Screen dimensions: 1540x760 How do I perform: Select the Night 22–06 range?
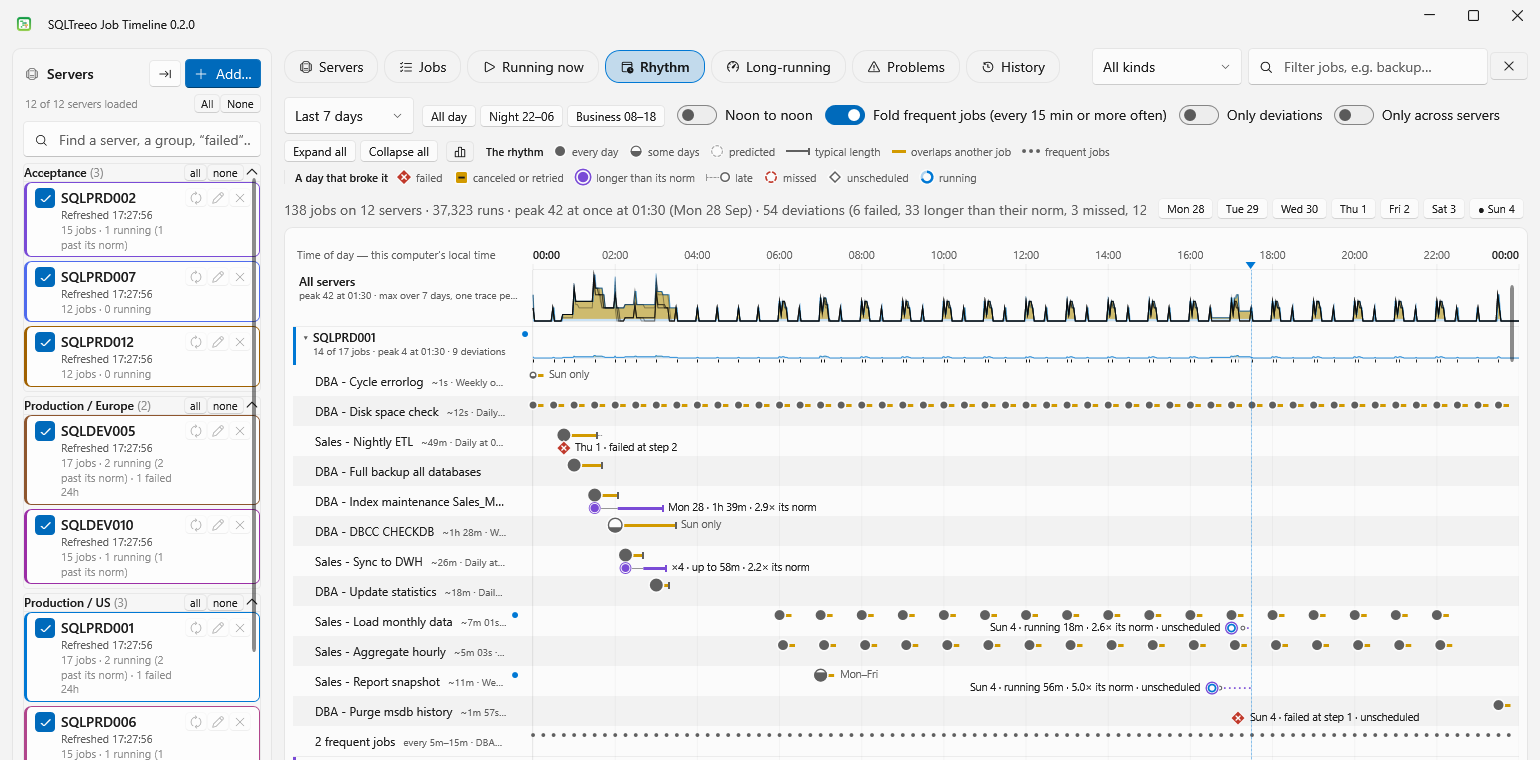click(521, 116)
